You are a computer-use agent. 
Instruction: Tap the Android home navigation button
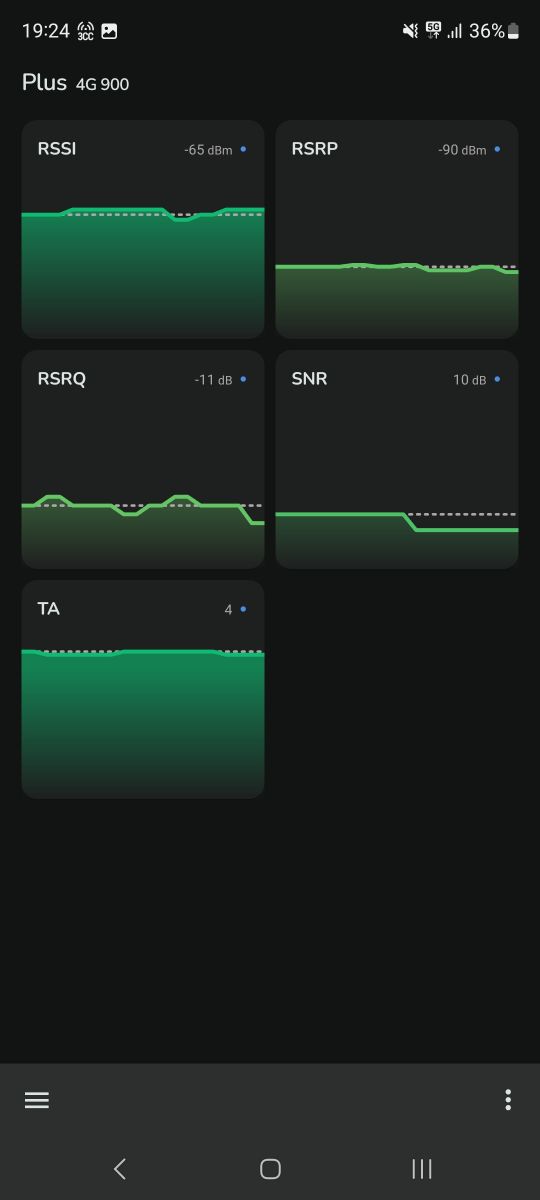point(270,1168)
